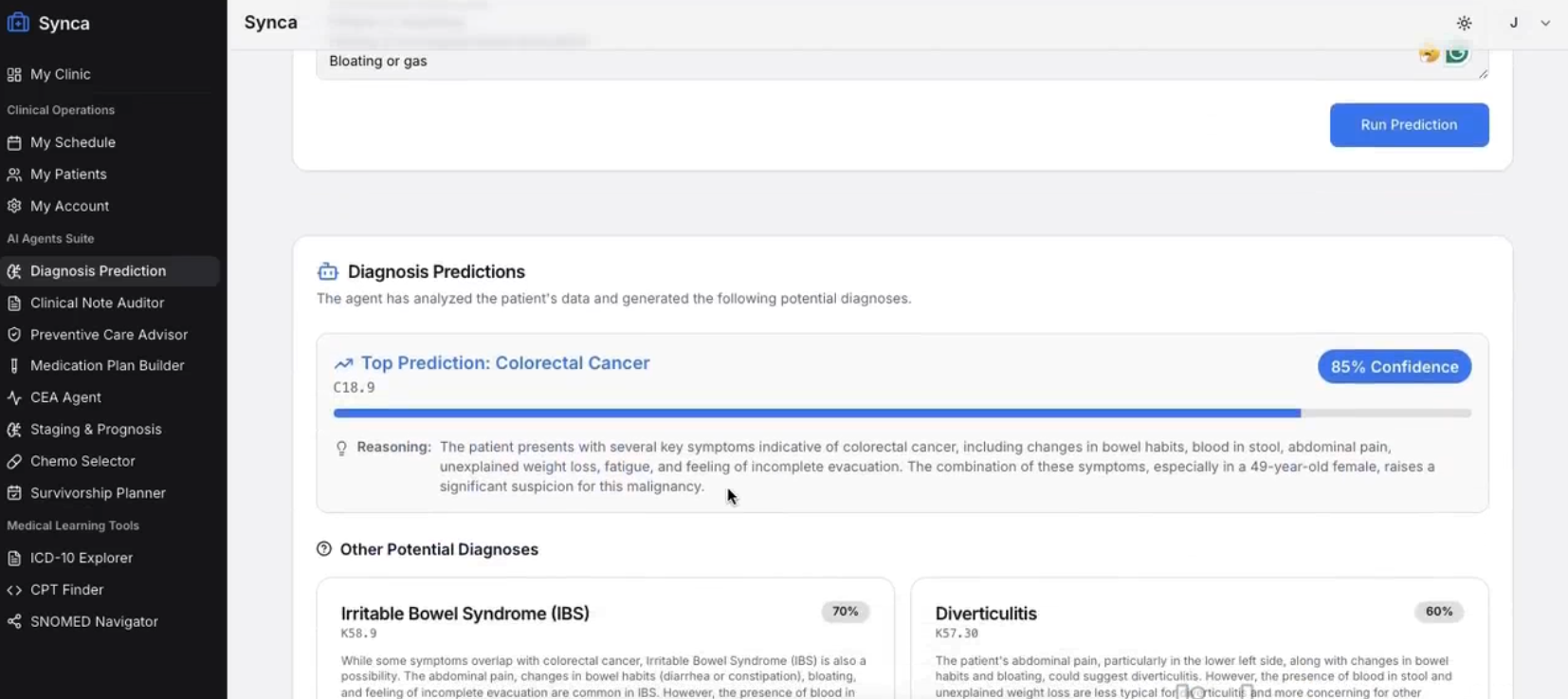Click the My Schedule calendar icon
The width and height of the screenshot is (1568, 699).
(x=14, y=142)
